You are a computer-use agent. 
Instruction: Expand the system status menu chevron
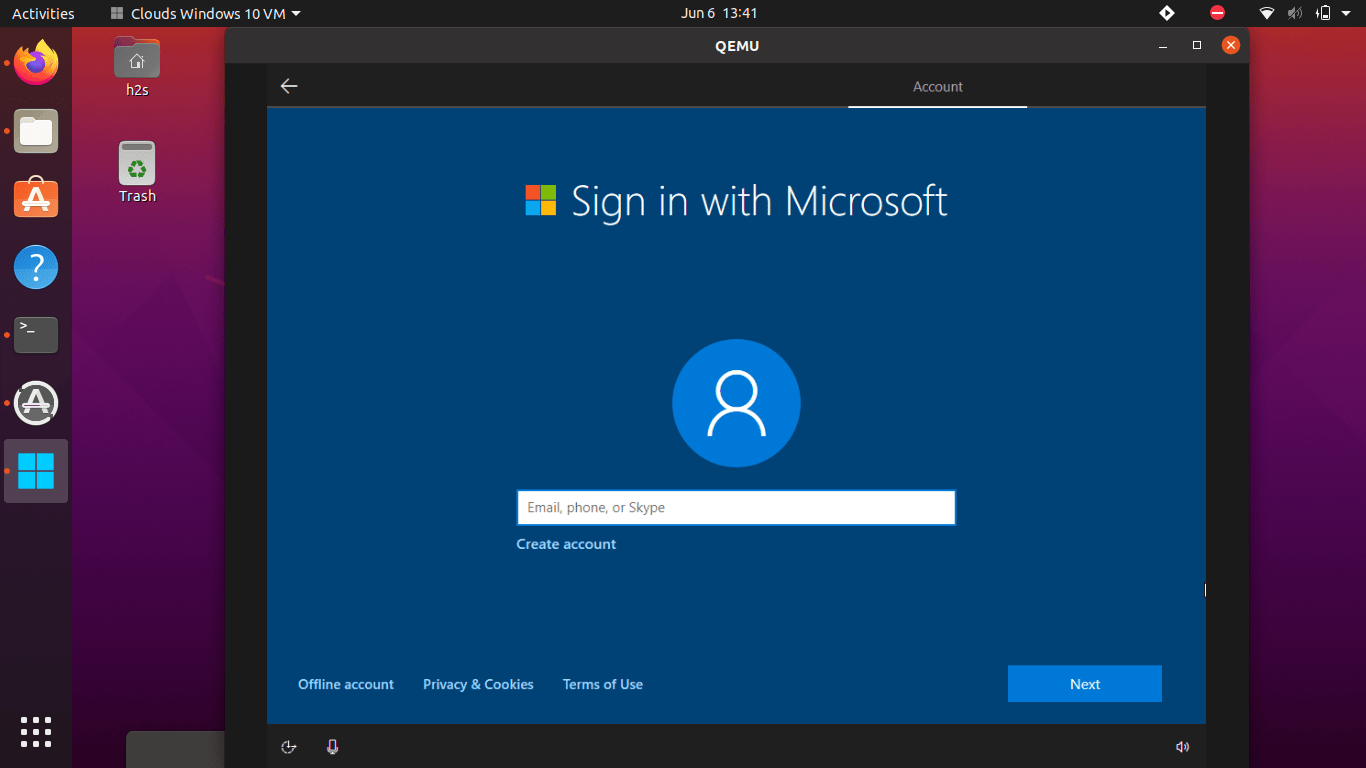tap(1345, 13)
